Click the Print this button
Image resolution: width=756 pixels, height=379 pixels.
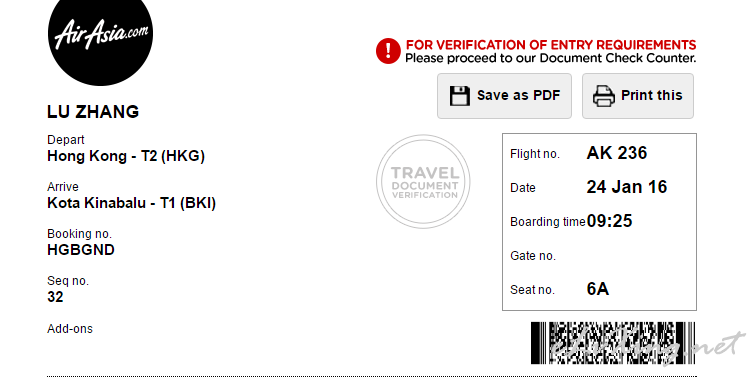pyautogui.click(x=638, y=96)
